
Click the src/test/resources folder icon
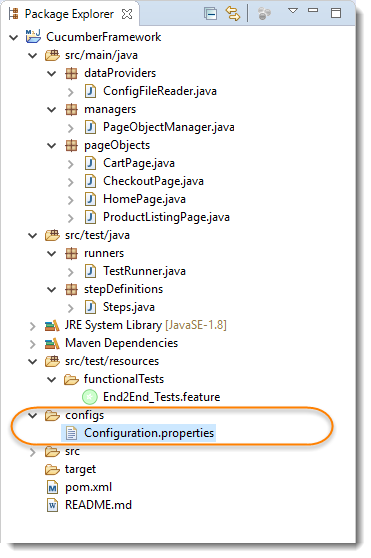pos(52,361)
